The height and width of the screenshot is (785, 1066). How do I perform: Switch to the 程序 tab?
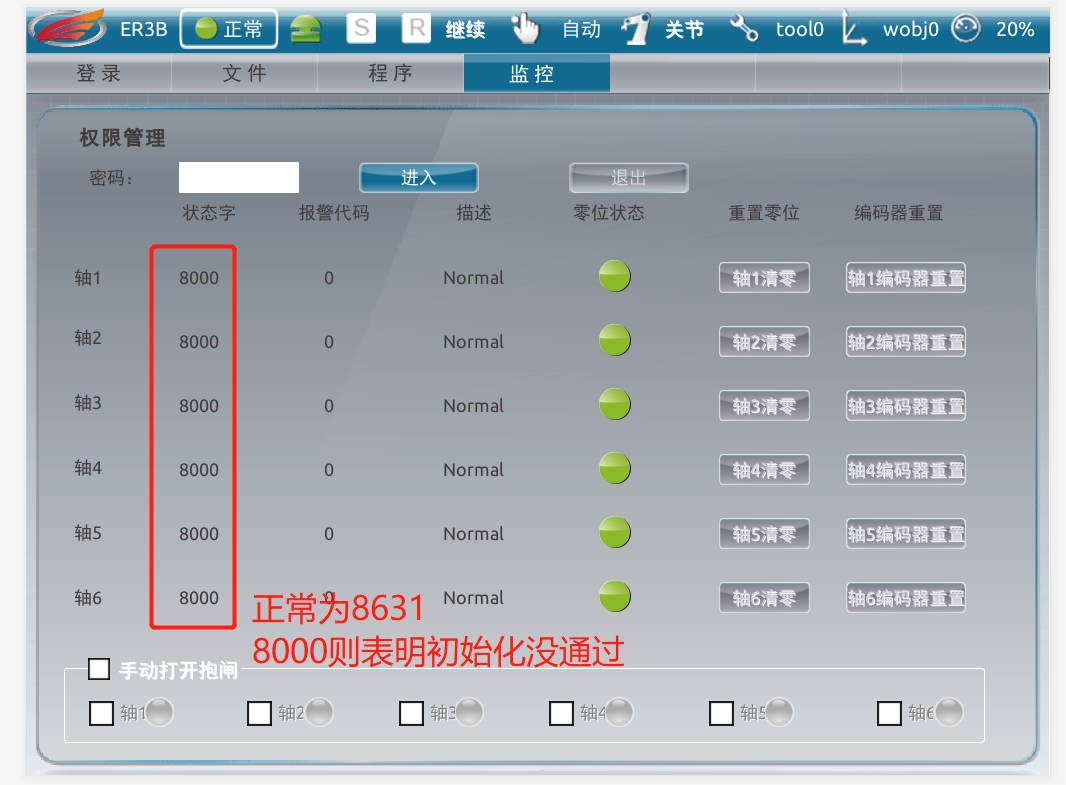(x=390, y=73)
